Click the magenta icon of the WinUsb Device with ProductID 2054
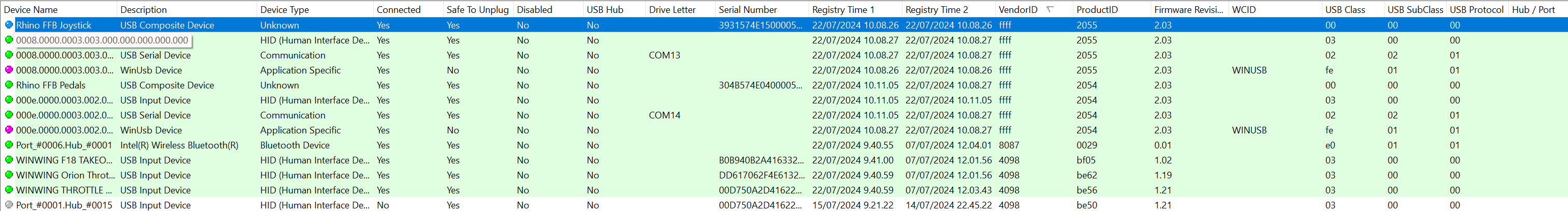This screenshot has height=211, width=1568. (8, 130)
